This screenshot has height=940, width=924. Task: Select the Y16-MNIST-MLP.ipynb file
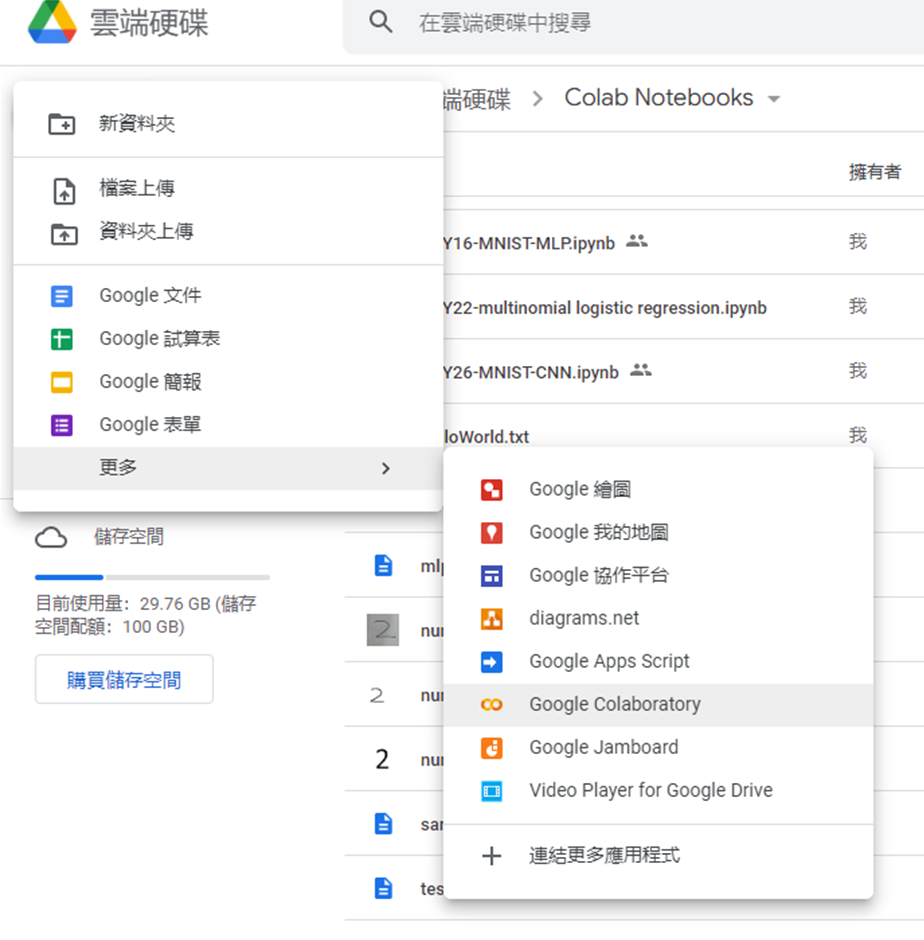coord(528,243)
